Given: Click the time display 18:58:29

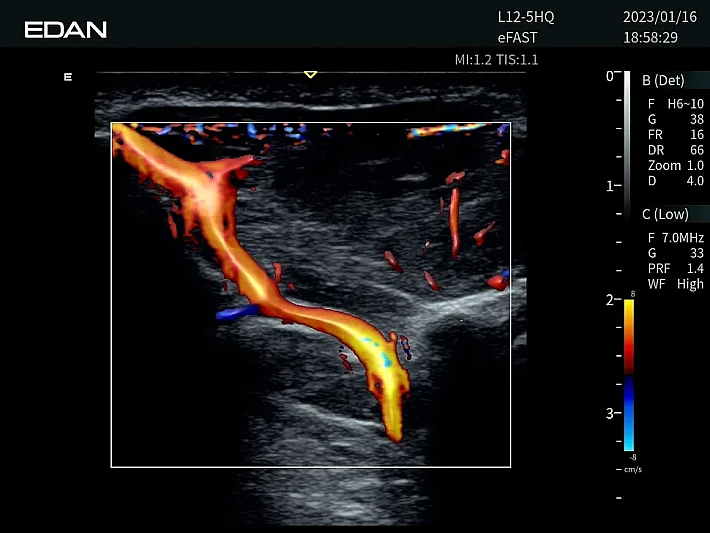Looking at the screenshot, I should tap(650, 37).
